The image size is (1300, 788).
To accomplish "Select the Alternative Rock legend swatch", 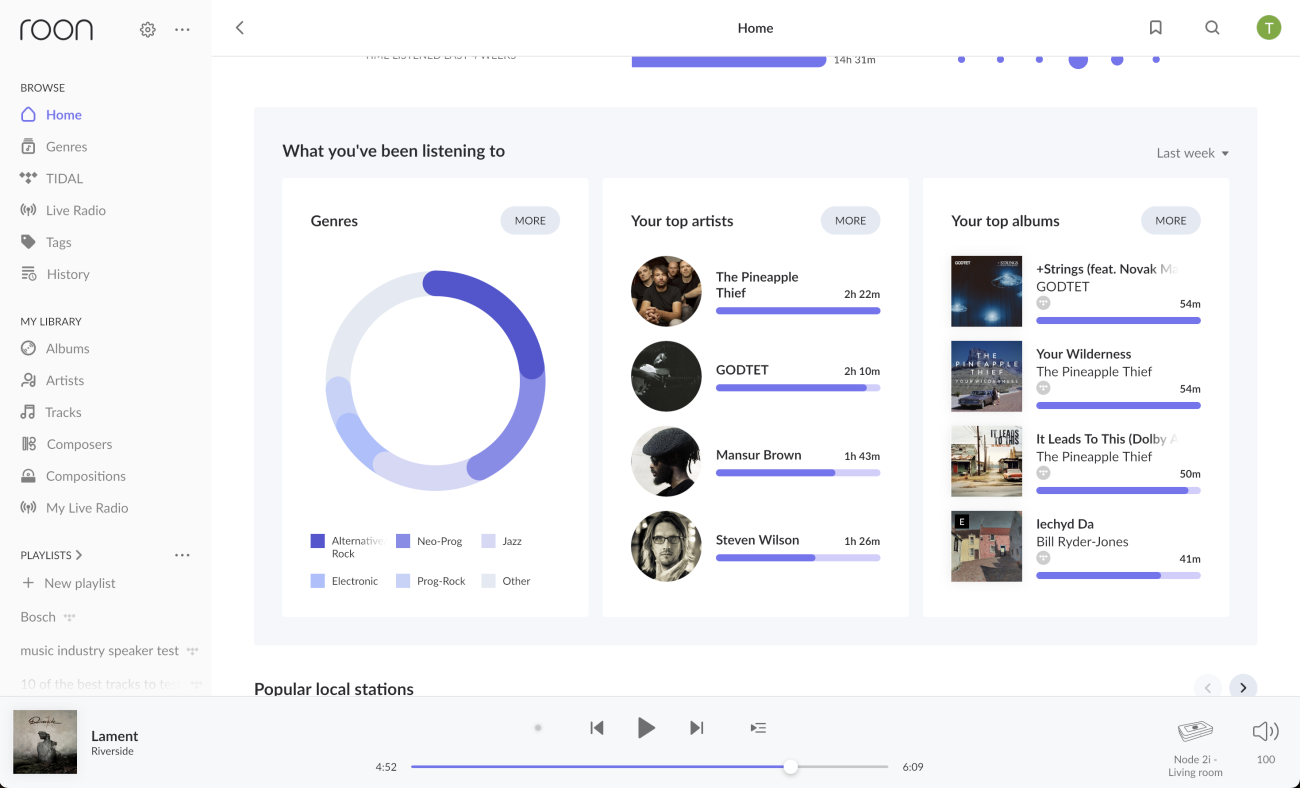I will tap(318, 541).
